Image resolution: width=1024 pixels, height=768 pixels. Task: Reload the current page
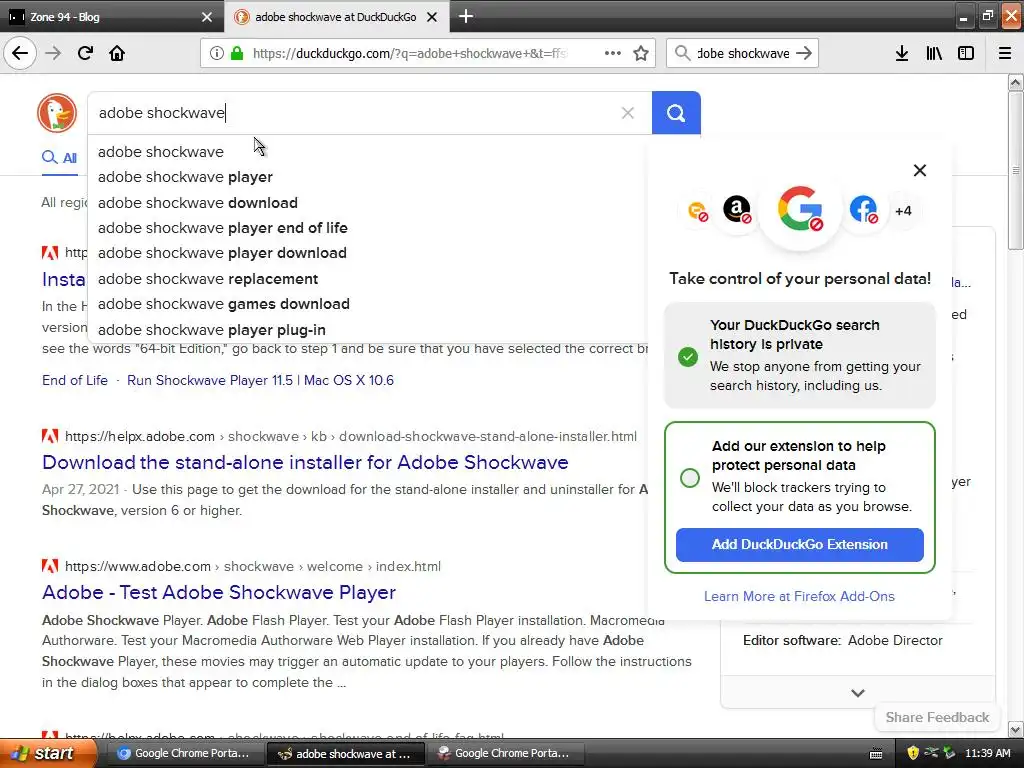coord(85,53)
